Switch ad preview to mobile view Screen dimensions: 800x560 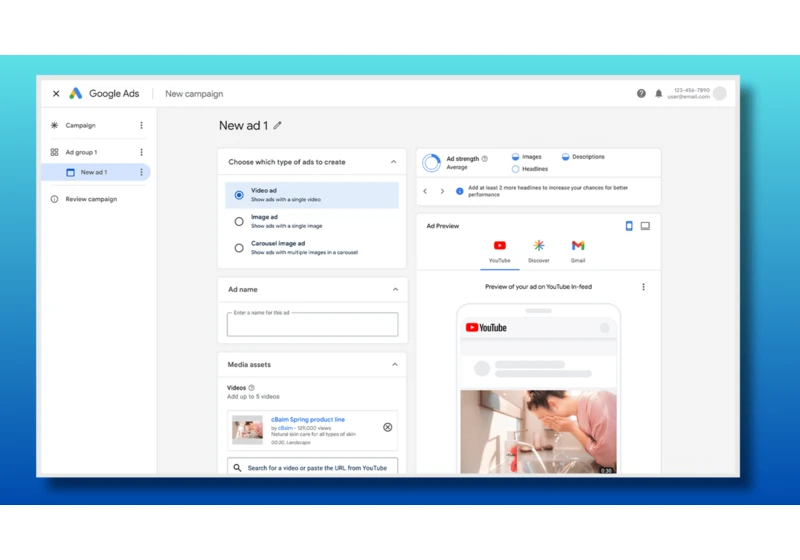pos(629,226)
